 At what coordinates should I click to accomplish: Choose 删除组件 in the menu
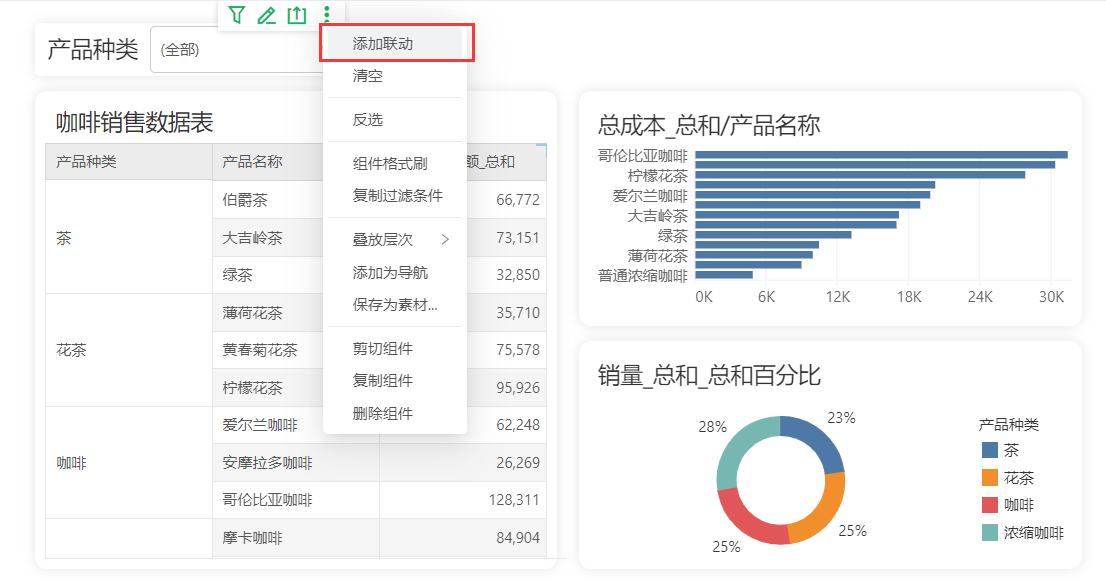(383, 413)
